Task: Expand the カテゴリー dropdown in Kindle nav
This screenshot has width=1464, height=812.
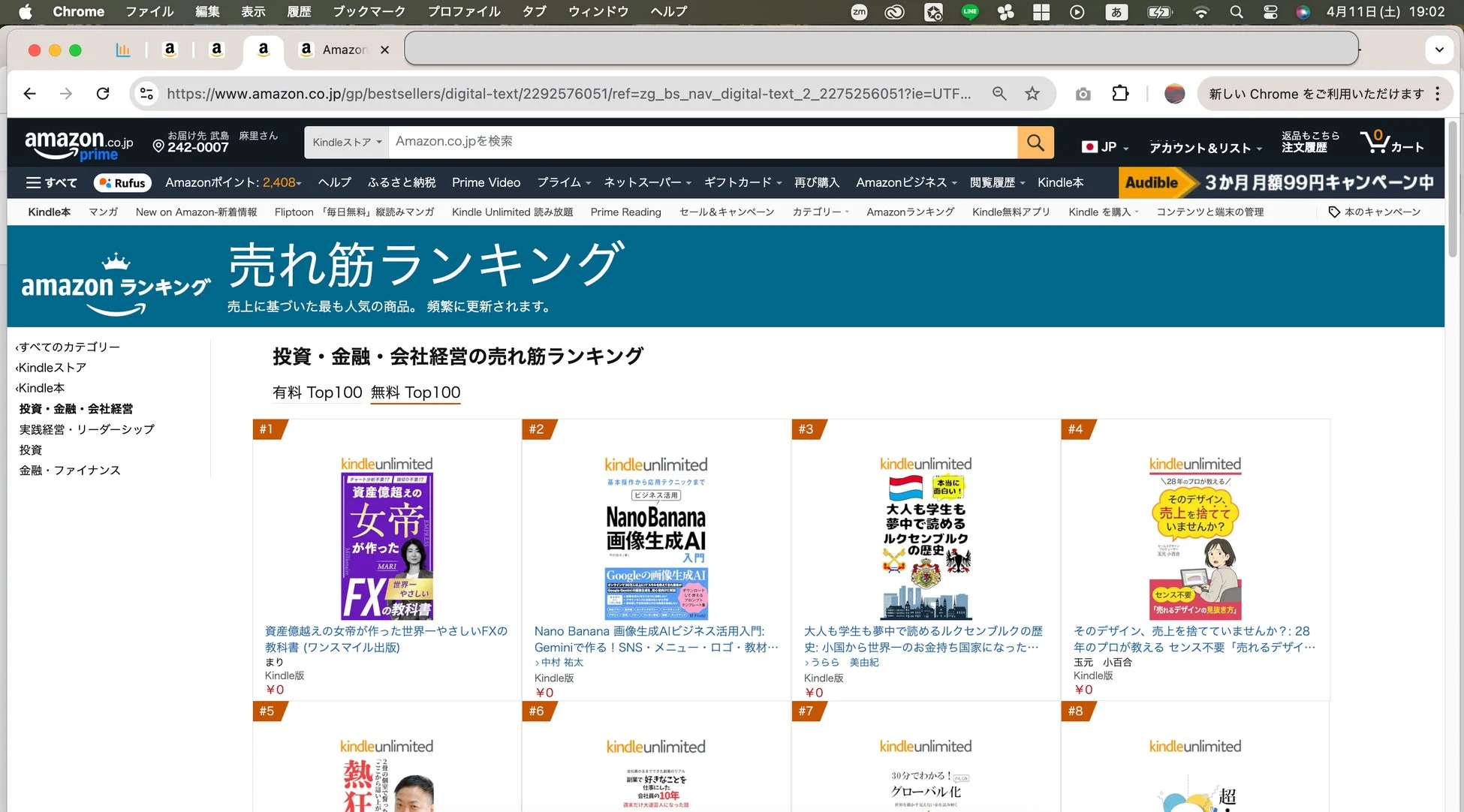Action: click(821, 212)
